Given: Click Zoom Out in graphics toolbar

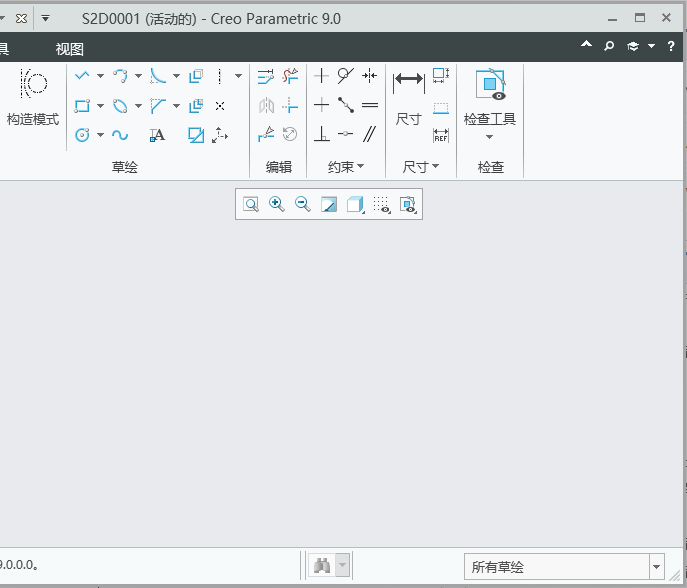Looking at the screenshot, I should (x=303, y=205).
